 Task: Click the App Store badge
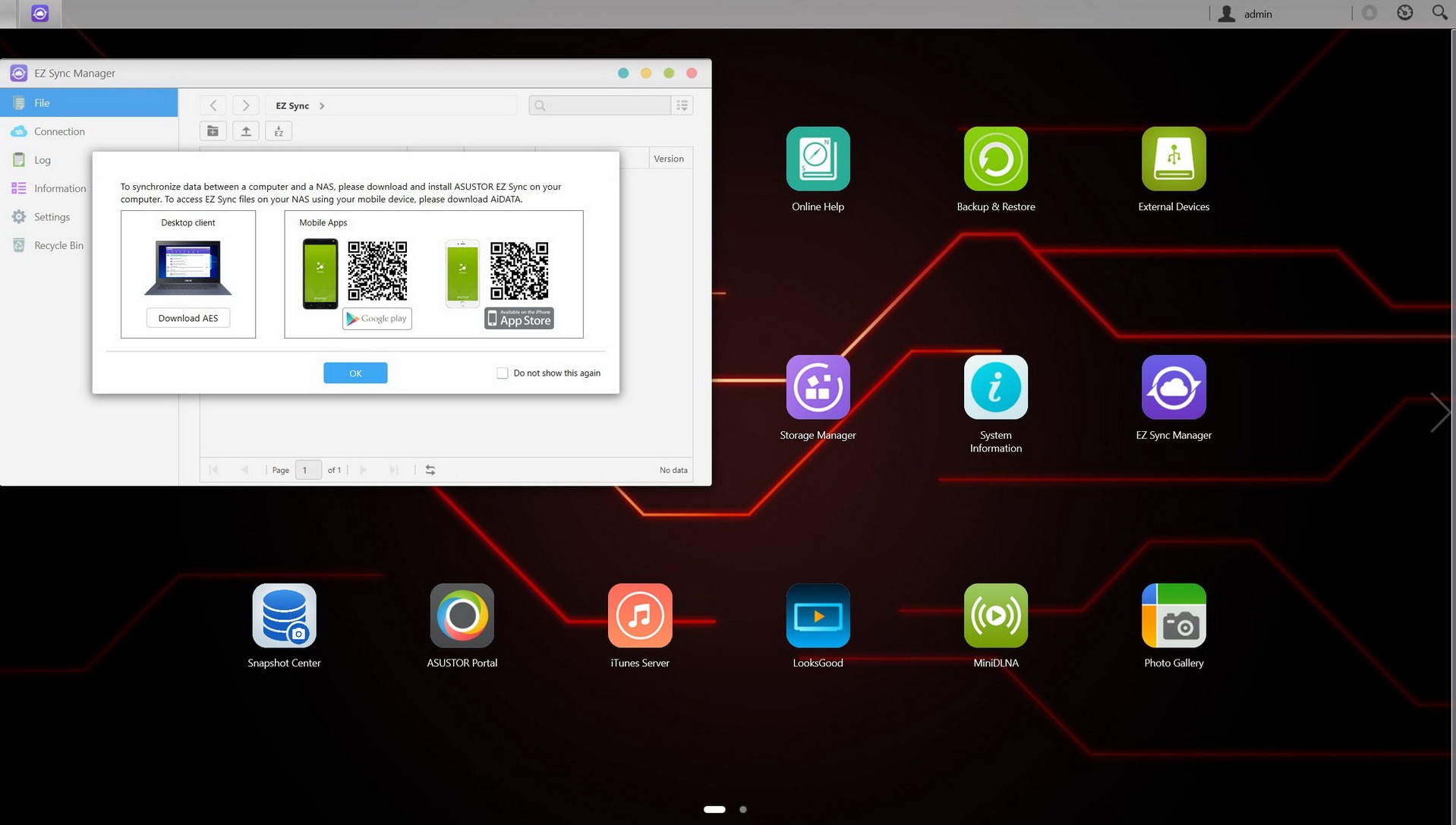(519, 318)
